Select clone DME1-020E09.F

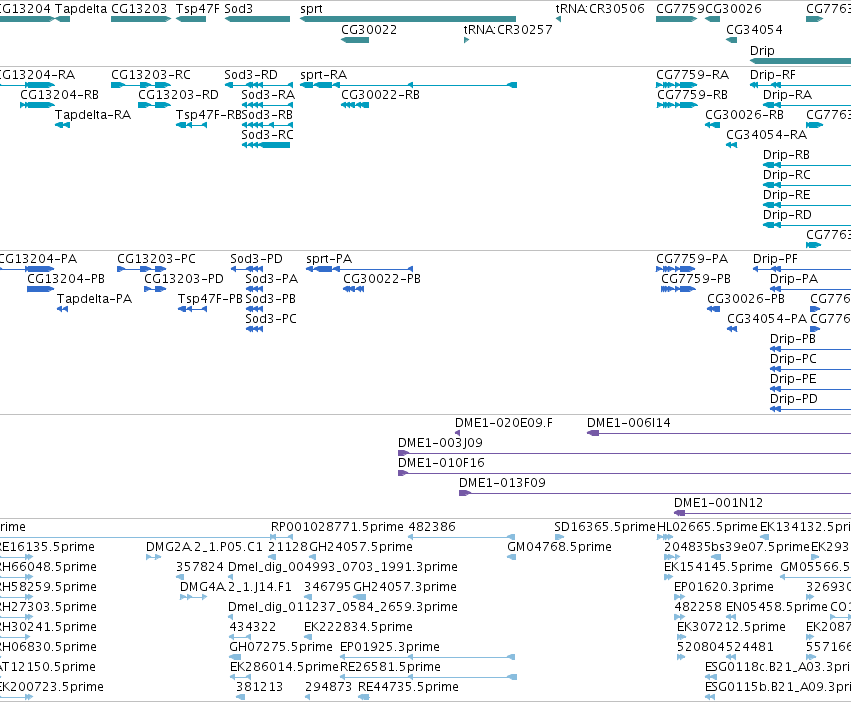[504, 423]
